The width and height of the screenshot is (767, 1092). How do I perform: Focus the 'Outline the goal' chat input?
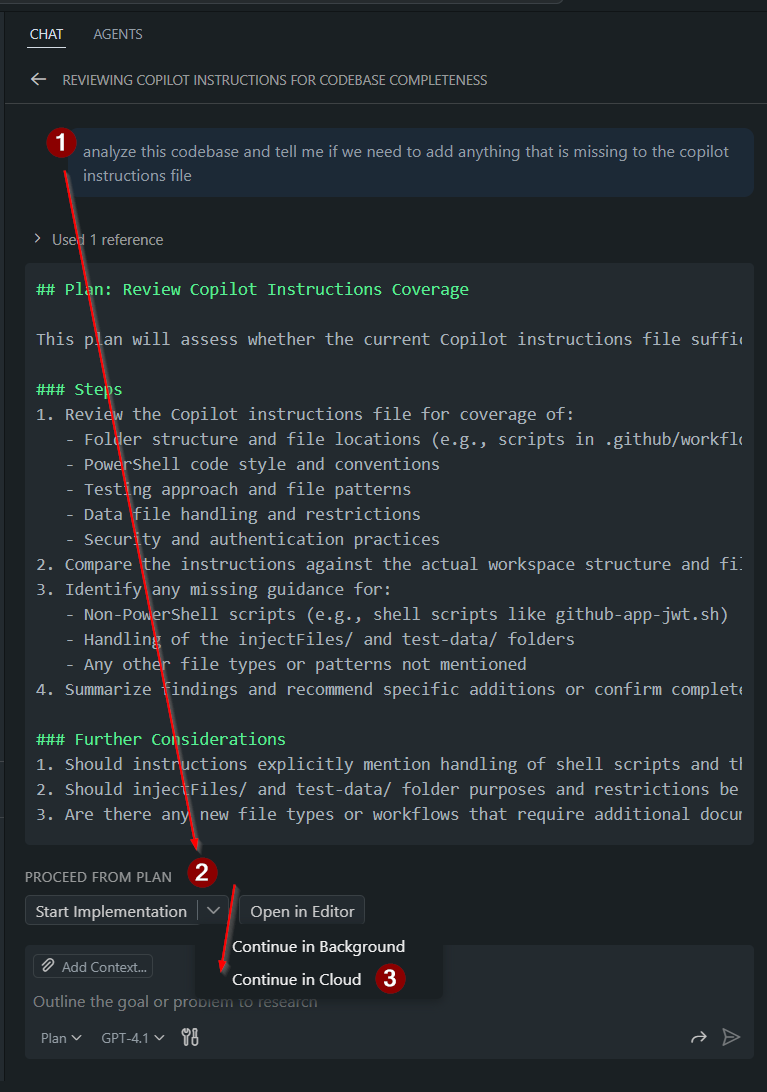coord(176,1001)
